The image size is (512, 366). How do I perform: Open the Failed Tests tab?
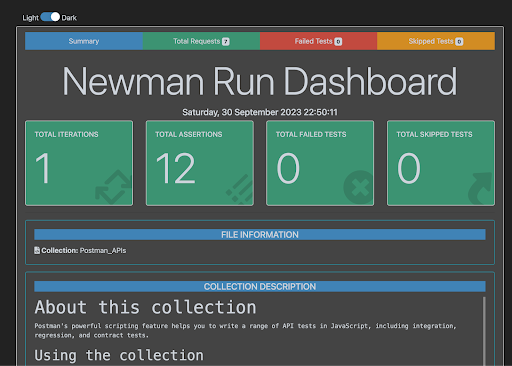[x=318, y=41]
